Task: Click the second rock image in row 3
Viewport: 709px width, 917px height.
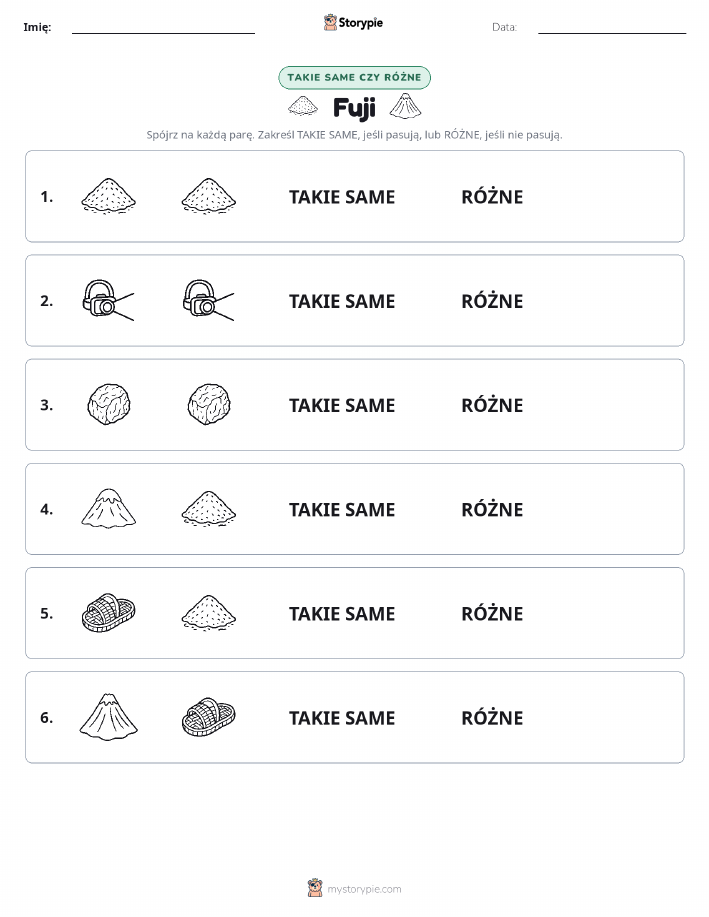Action: (209, 404)
